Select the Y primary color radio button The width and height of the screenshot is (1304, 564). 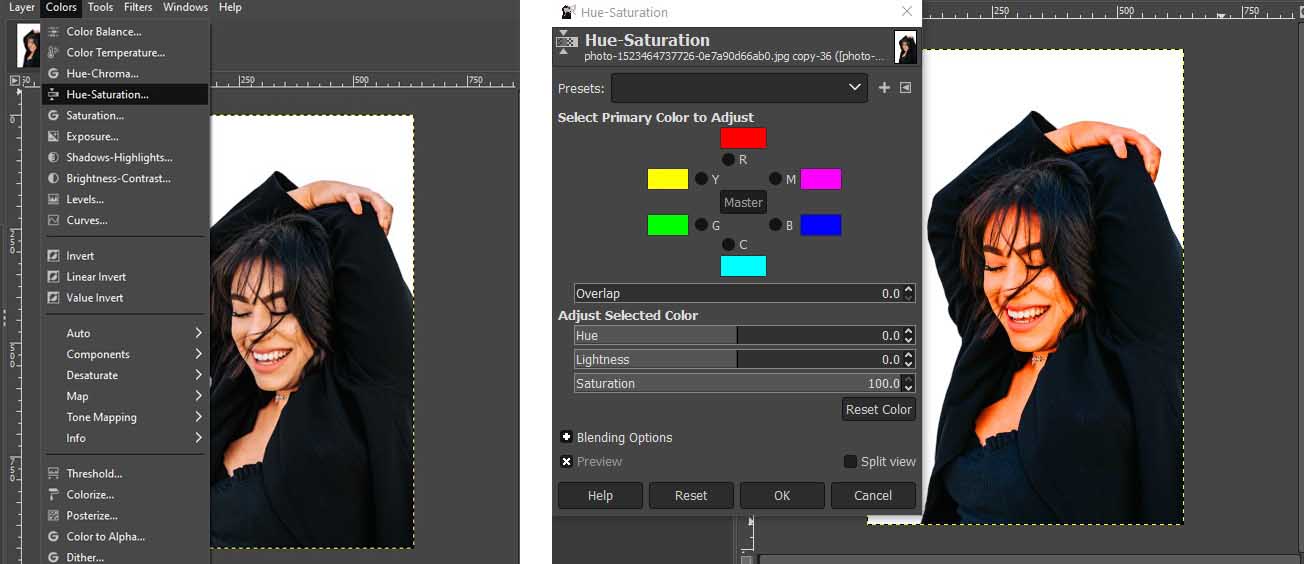click(x=701, y=179)
